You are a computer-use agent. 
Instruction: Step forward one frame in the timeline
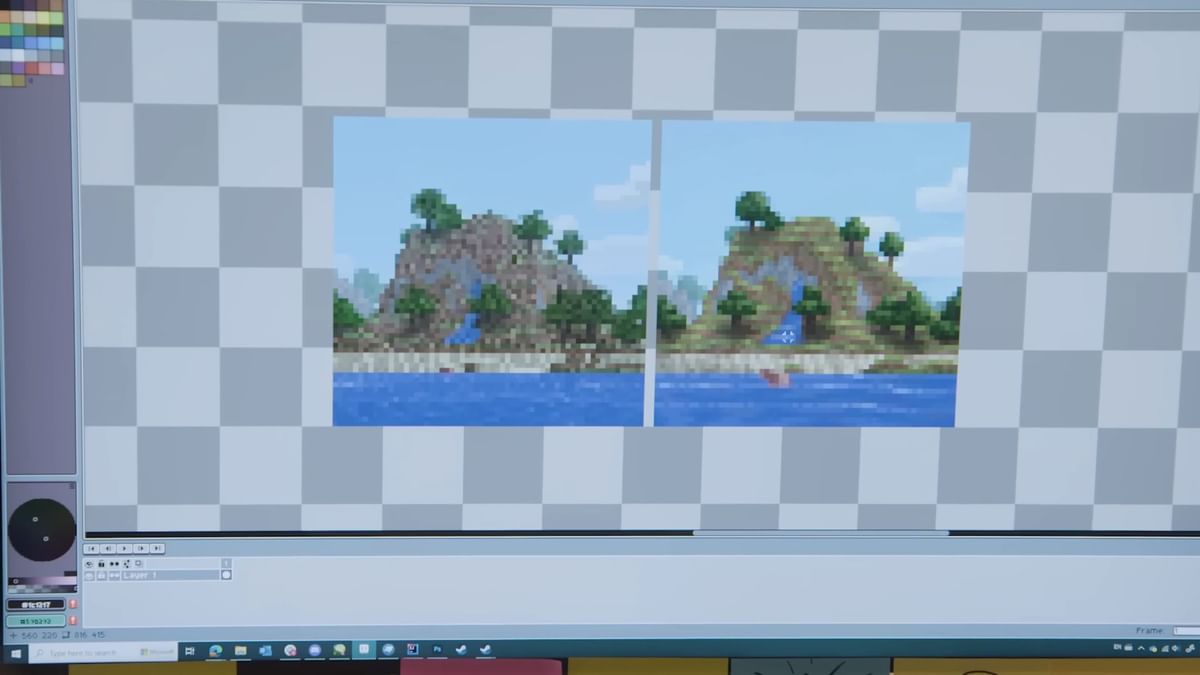[140, 548]
